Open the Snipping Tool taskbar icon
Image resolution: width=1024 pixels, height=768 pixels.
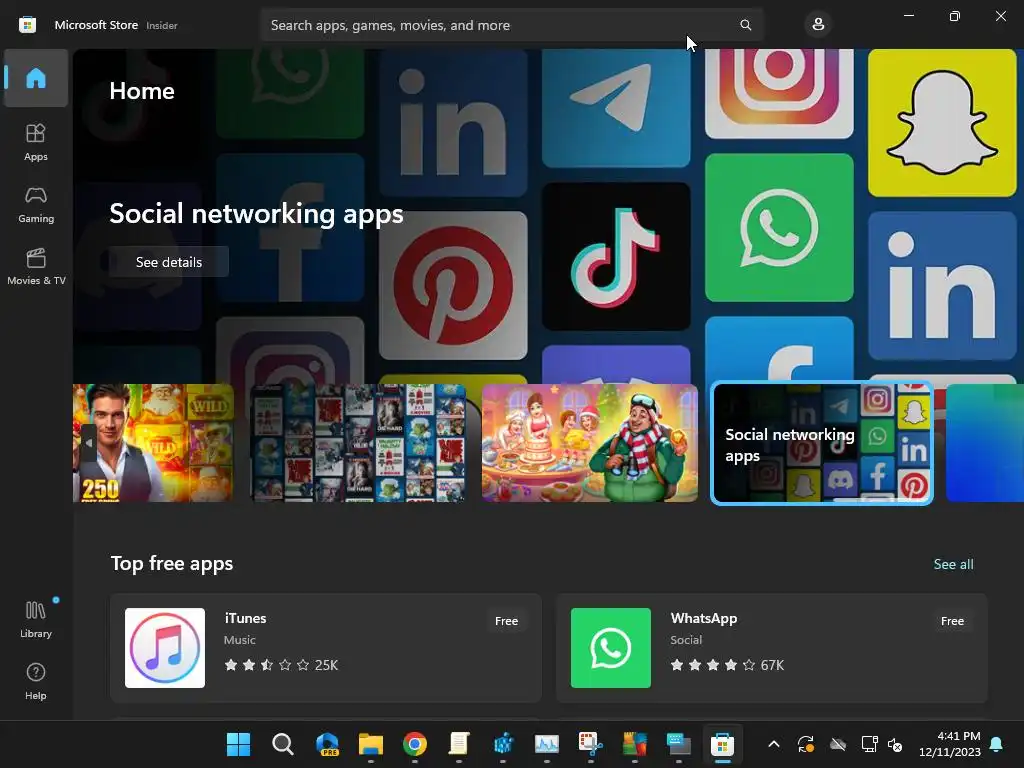[x=590, y=744]
